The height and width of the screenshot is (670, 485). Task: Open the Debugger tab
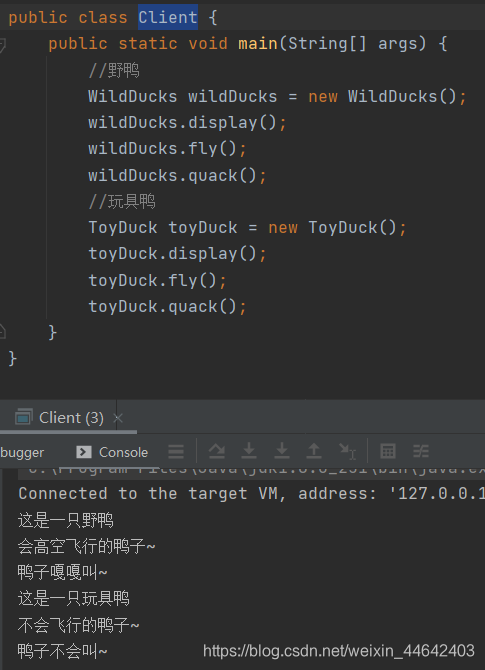click(x=22, y=453)
